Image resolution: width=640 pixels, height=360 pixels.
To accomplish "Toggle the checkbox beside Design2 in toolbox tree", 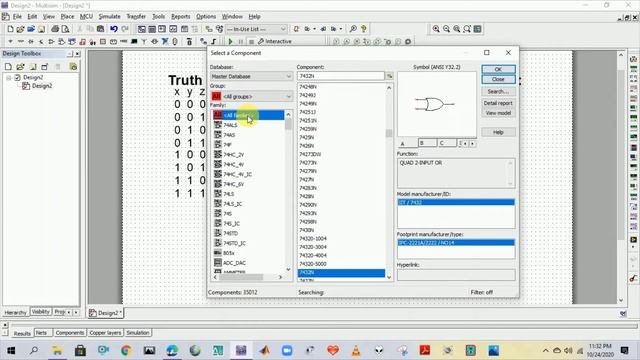I will click(18, 77).
